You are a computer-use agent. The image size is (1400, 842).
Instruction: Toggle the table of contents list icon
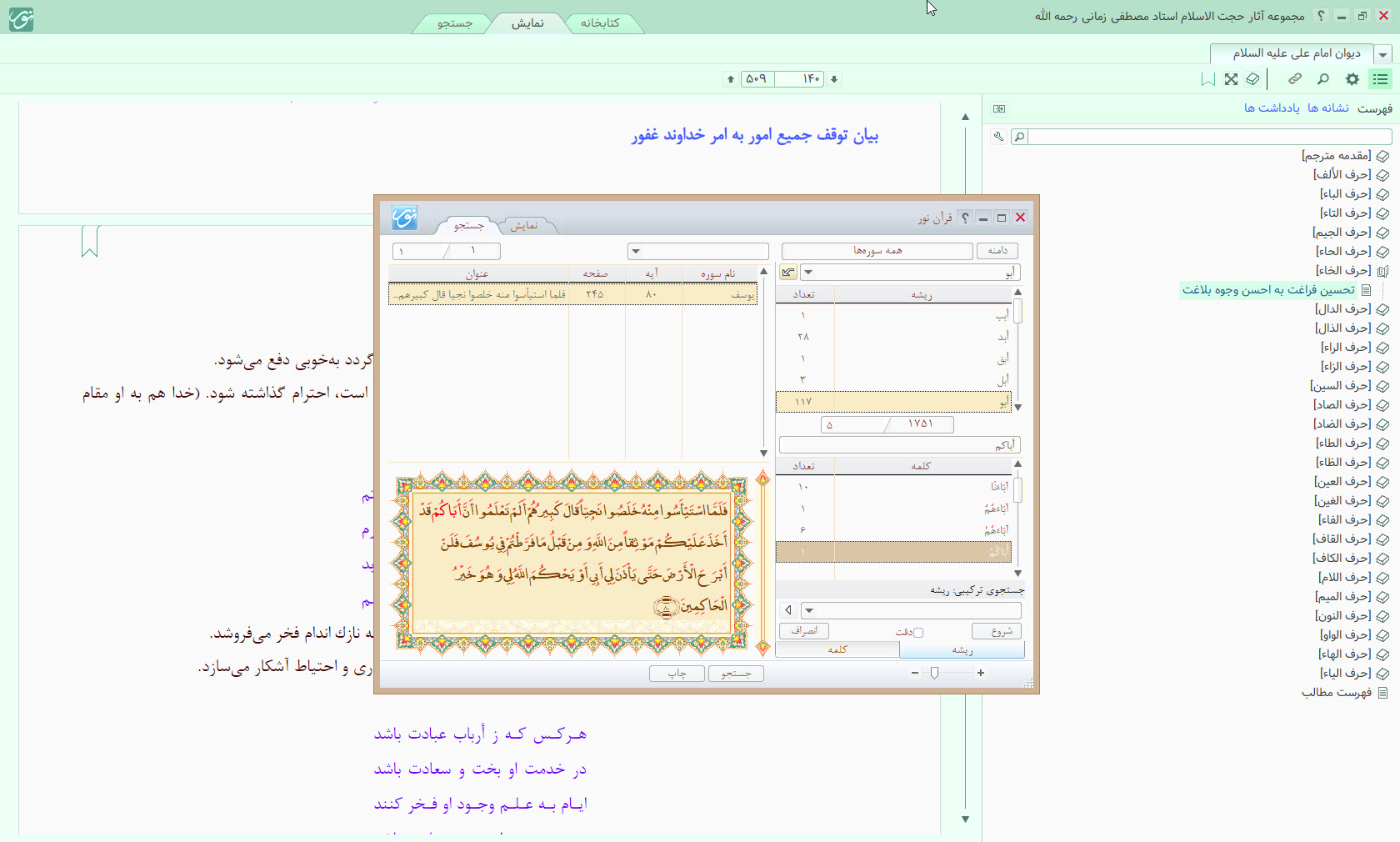click(1381, 79)
